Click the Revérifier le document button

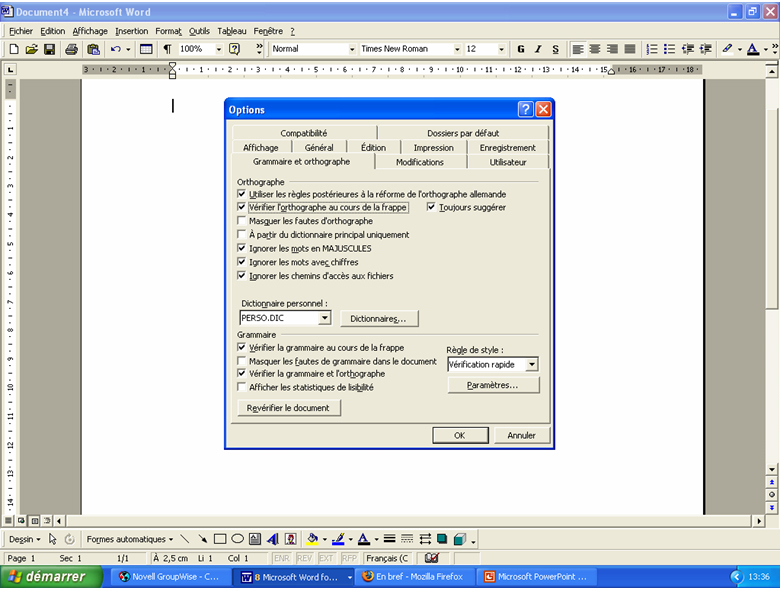288,408
